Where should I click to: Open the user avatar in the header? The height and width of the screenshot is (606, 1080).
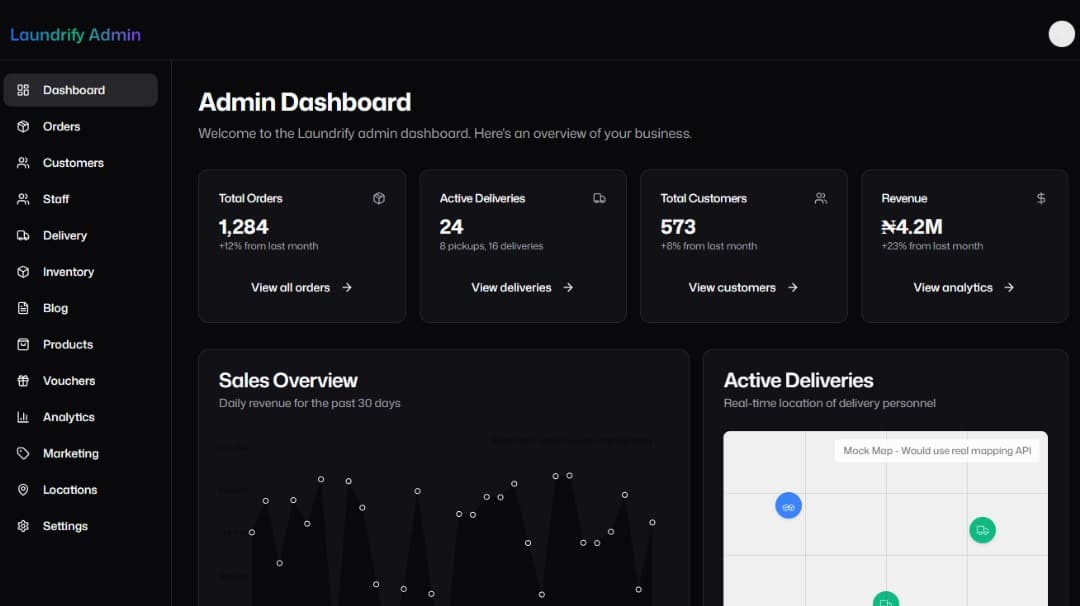click(1061, 34)
